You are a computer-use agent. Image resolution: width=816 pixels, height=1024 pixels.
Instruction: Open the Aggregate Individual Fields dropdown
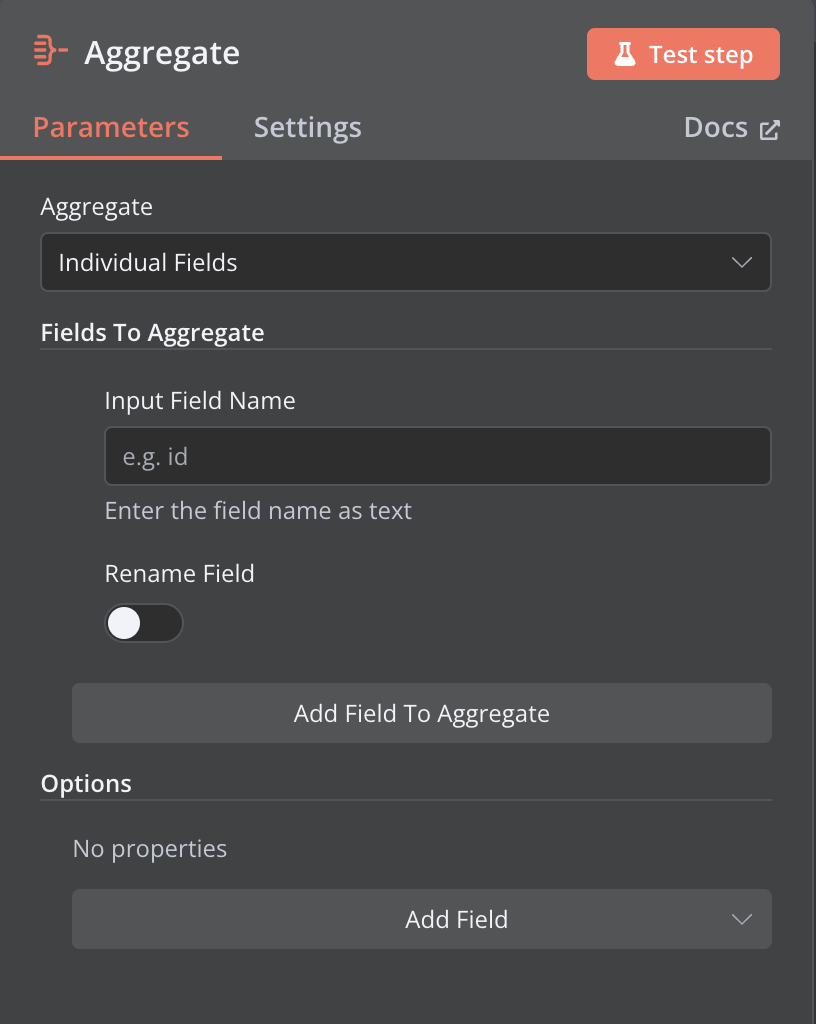[x=405, y=262]
